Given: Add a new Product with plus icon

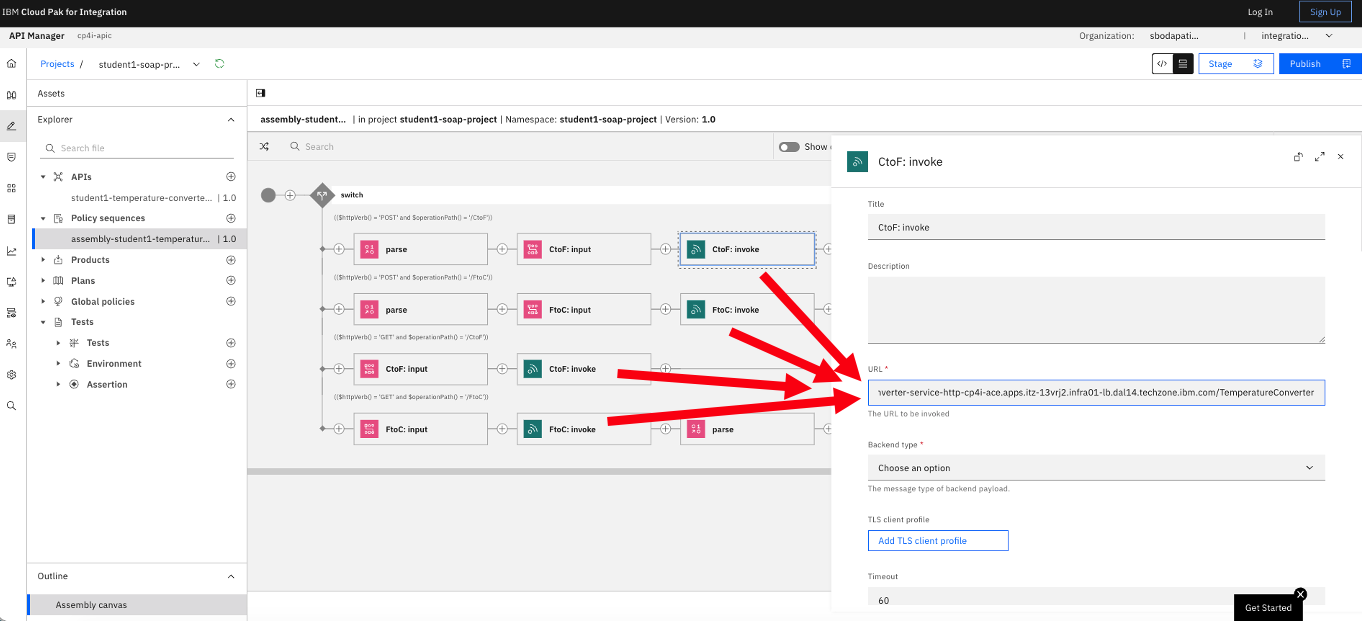Looking at the screenshot, I should [x=231, y=260].
